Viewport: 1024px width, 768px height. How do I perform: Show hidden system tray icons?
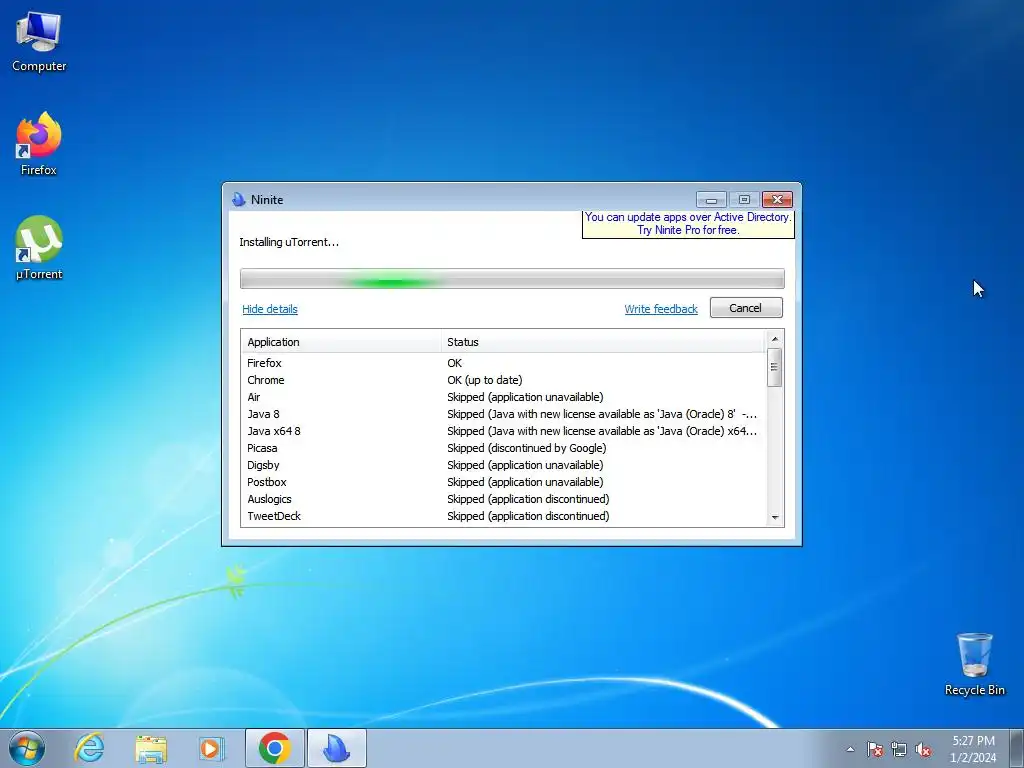[850, 749]
